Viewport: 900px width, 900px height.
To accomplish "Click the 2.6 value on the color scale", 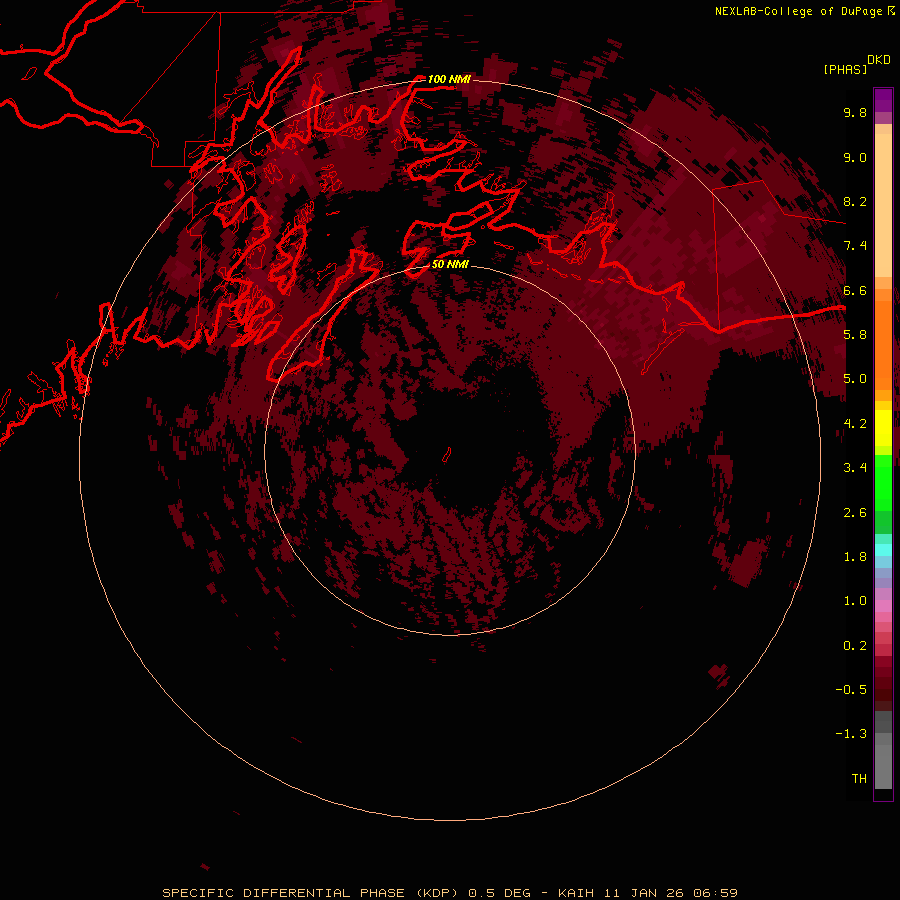I will click(x=855, y=513).
